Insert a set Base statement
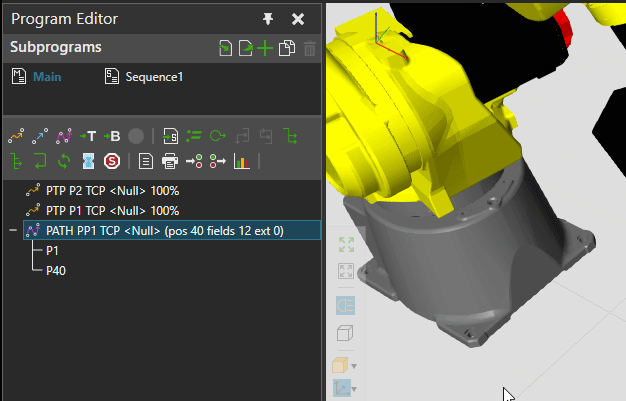The height and width of the screenshot is (401, 626). (x=112, y=137)
